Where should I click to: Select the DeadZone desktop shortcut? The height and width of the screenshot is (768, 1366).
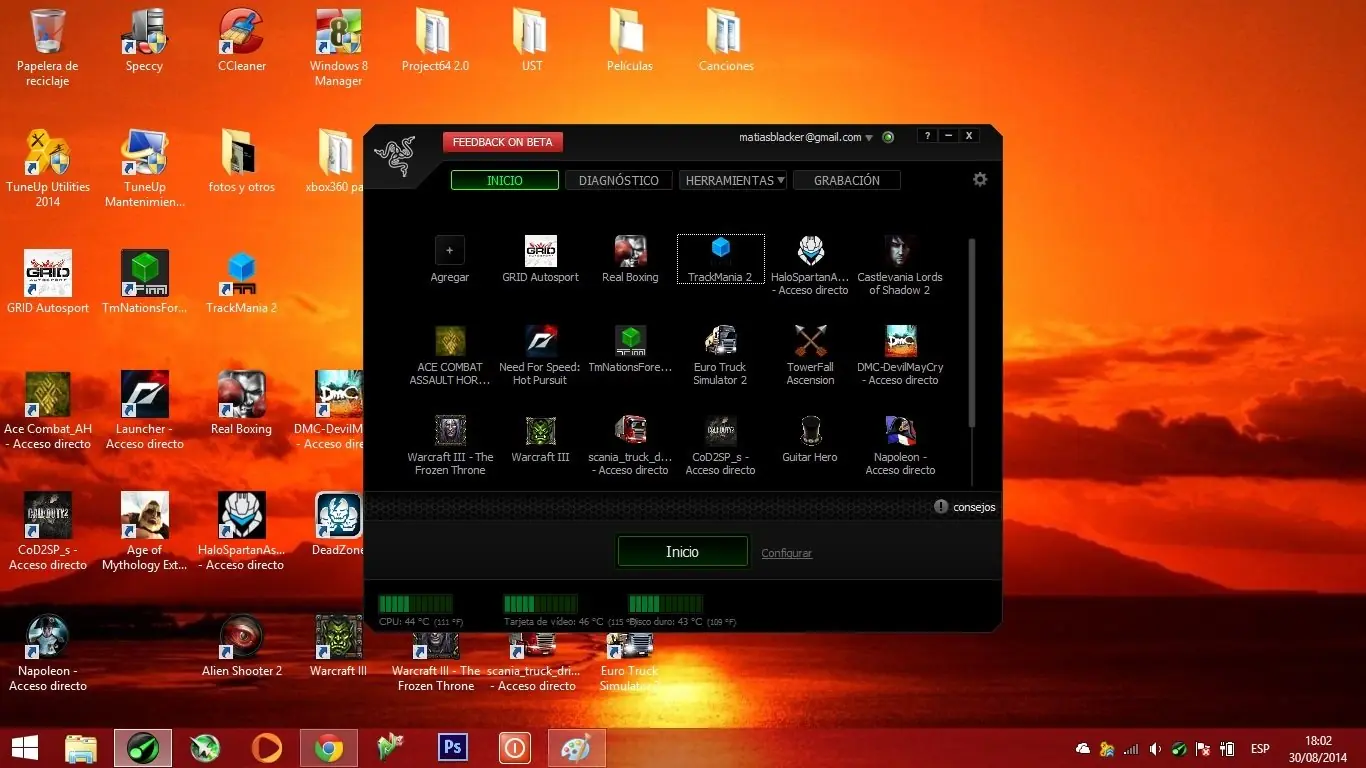pyautogui.click(x=338, y=524)
